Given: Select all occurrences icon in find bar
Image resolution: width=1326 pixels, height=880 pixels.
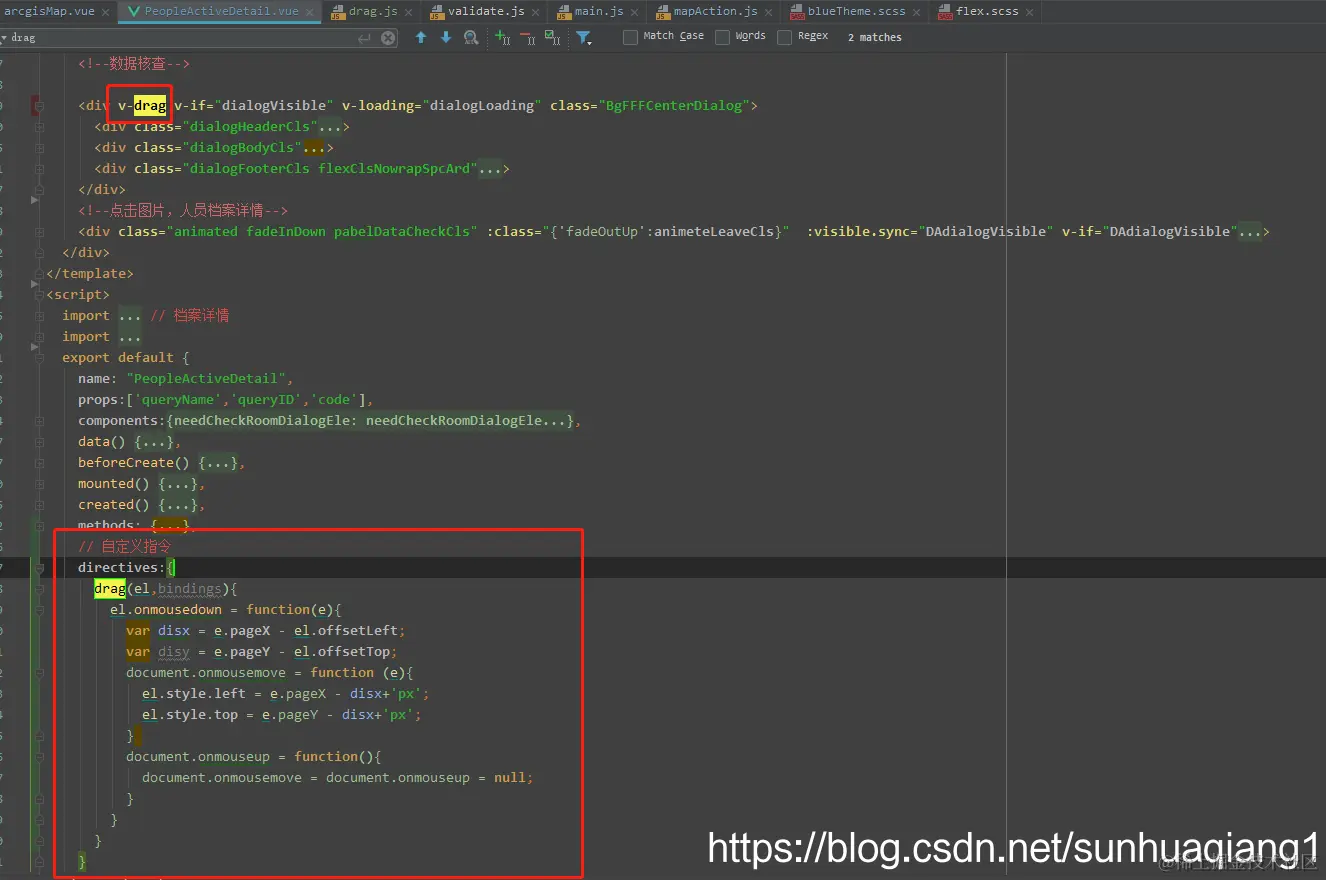Looking at the screenshot, I should click(x=552, y=37).
